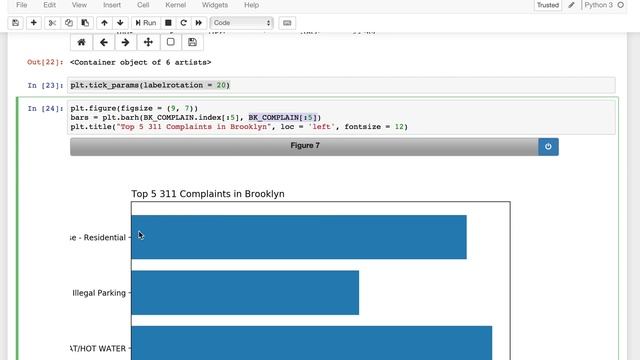
Task: Move selected cell down arrow
Action: coord(120,23)
